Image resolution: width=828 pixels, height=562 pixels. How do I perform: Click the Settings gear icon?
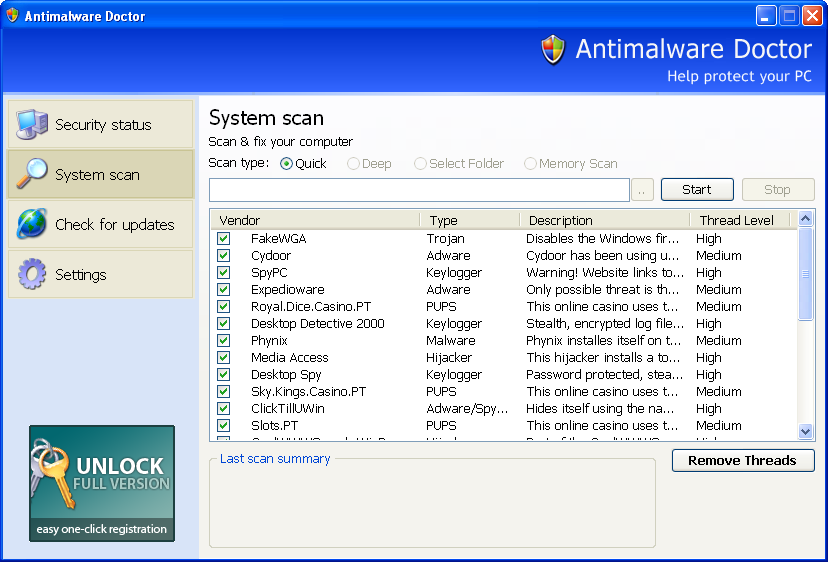[x=32, y=274]
